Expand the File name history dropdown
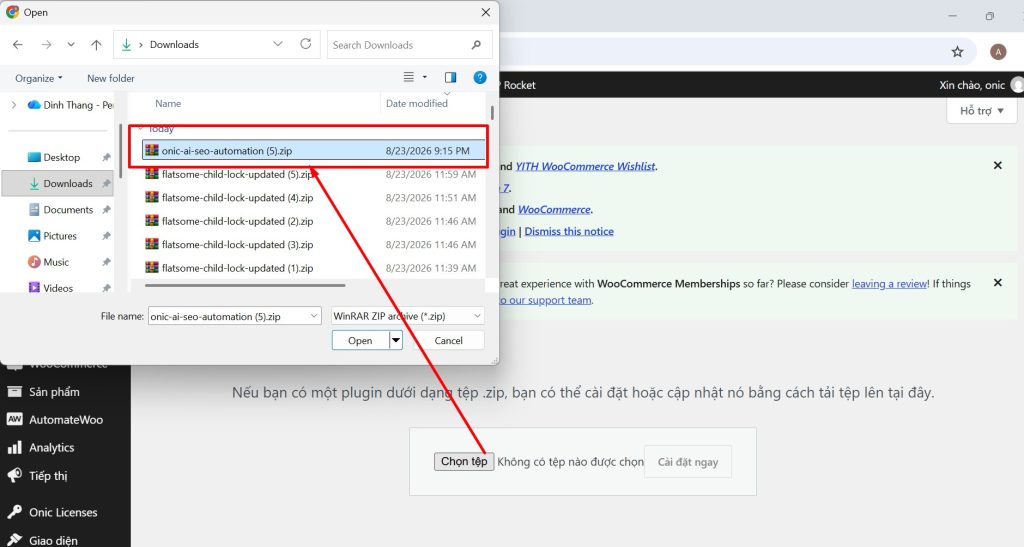This screenshot has width=1024, height=547. (314, 316)
